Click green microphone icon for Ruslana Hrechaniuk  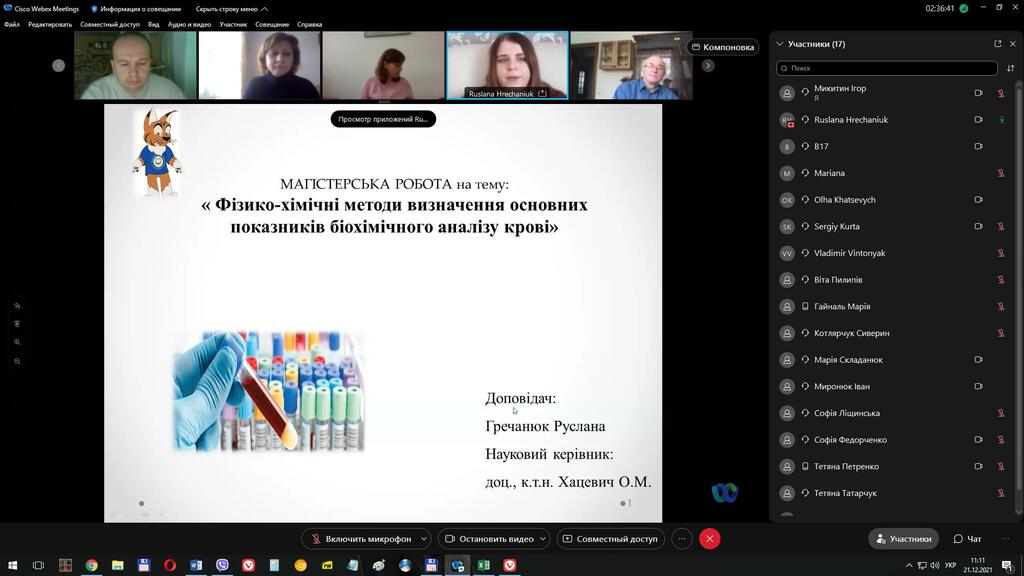pos(1001,120)
